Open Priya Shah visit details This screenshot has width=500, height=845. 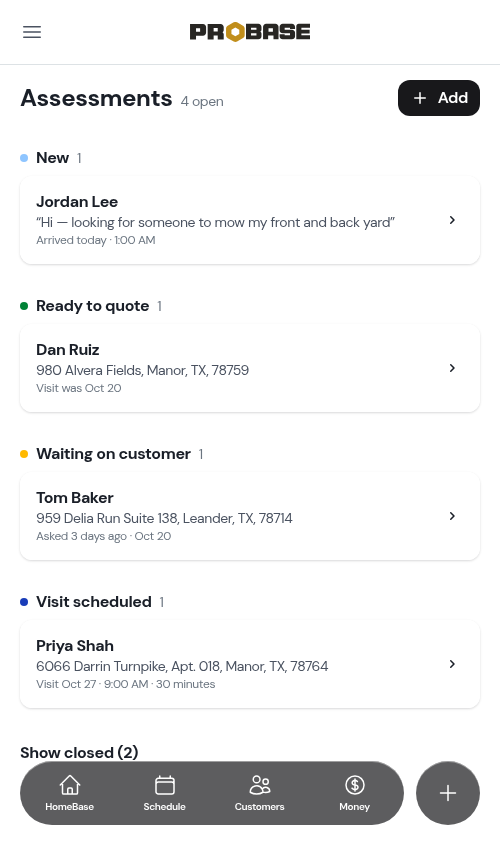click(x=249, y=664)
